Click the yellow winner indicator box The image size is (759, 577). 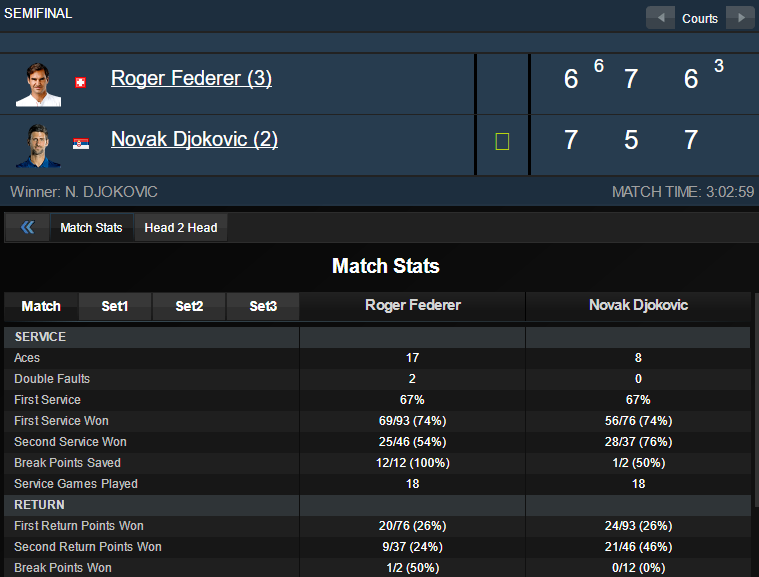(x=502, y=142)
